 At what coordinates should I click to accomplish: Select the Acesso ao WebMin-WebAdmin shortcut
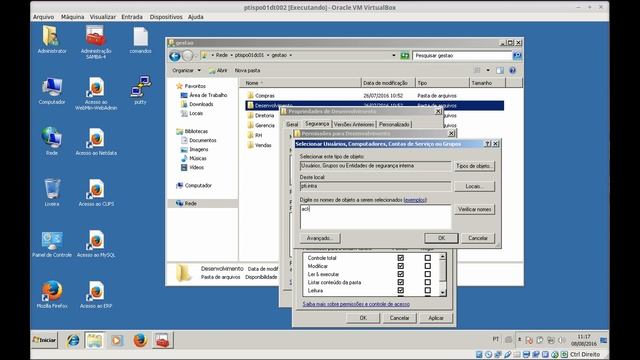[x=96, y=93]
